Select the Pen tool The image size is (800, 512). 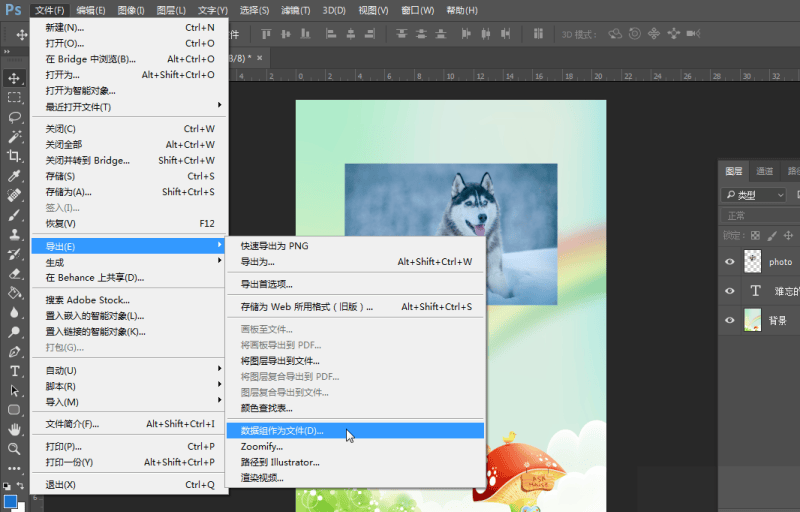pos(14,352)
